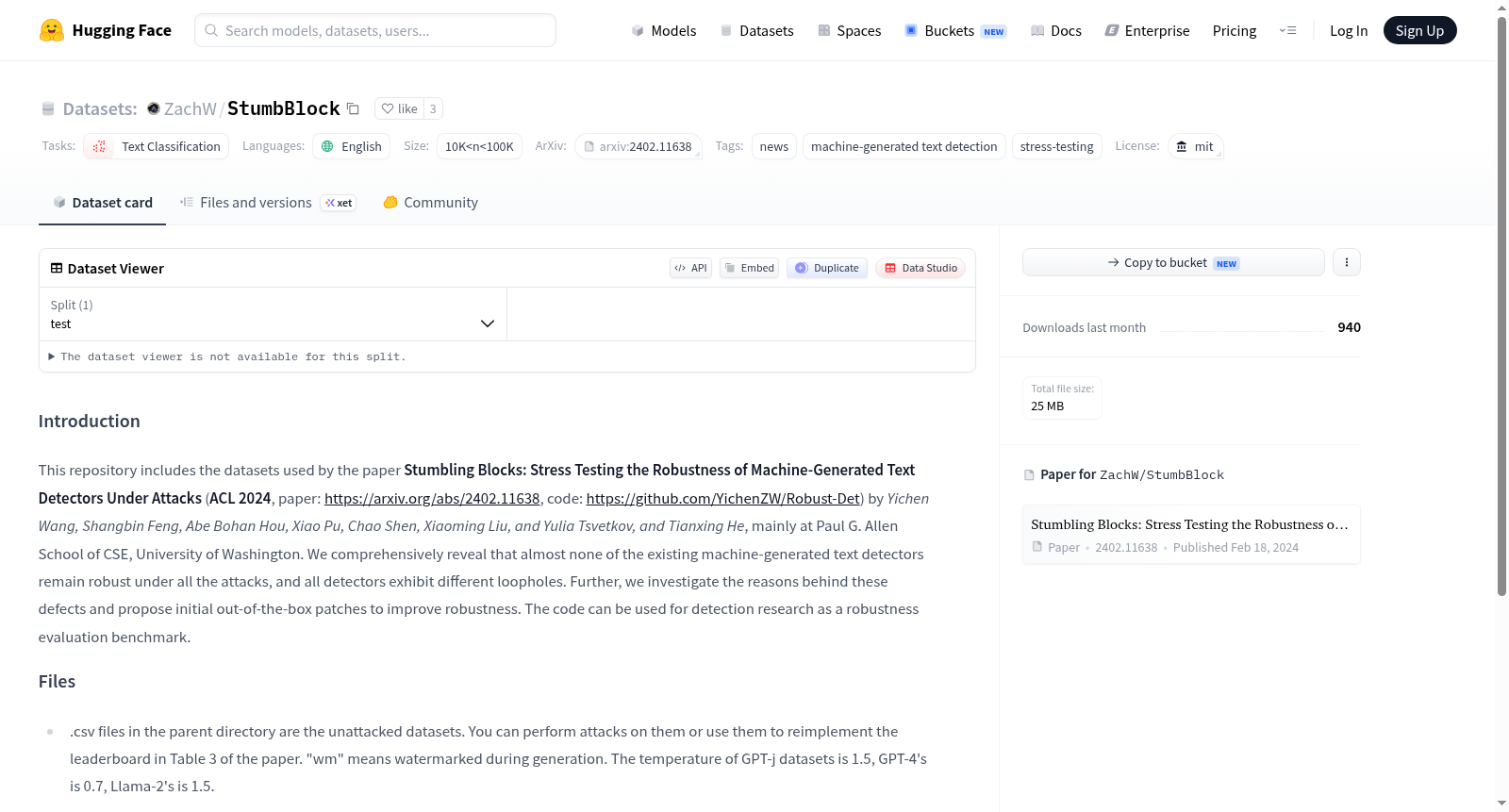The height and width of the screenshot is (812, 1509).
Task: Click the Downloads last month value 940
Action: tap(1349, 327)
